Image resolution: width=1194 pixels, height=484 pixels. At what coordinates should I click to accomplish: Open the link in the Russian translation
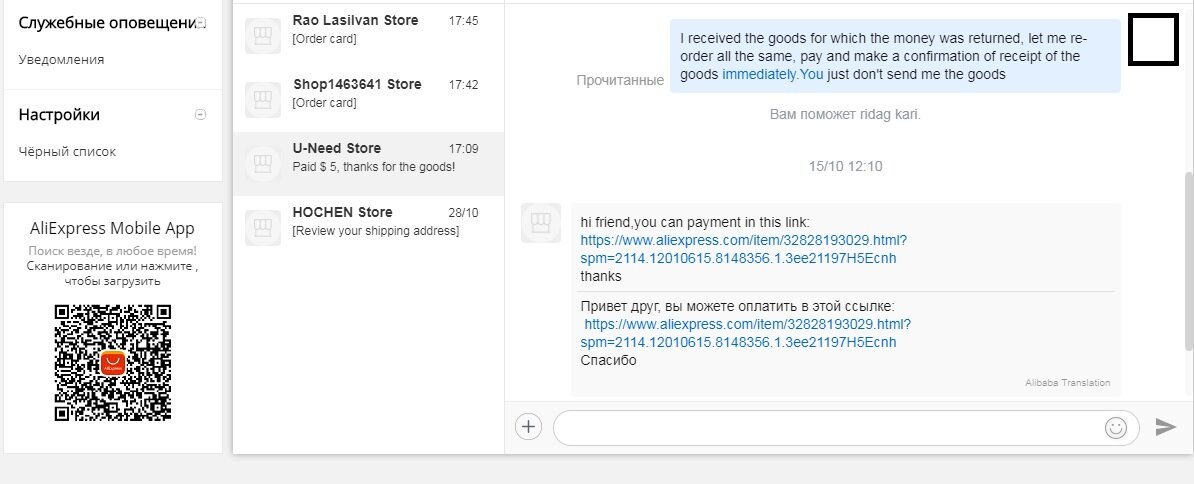coord(745,333)
